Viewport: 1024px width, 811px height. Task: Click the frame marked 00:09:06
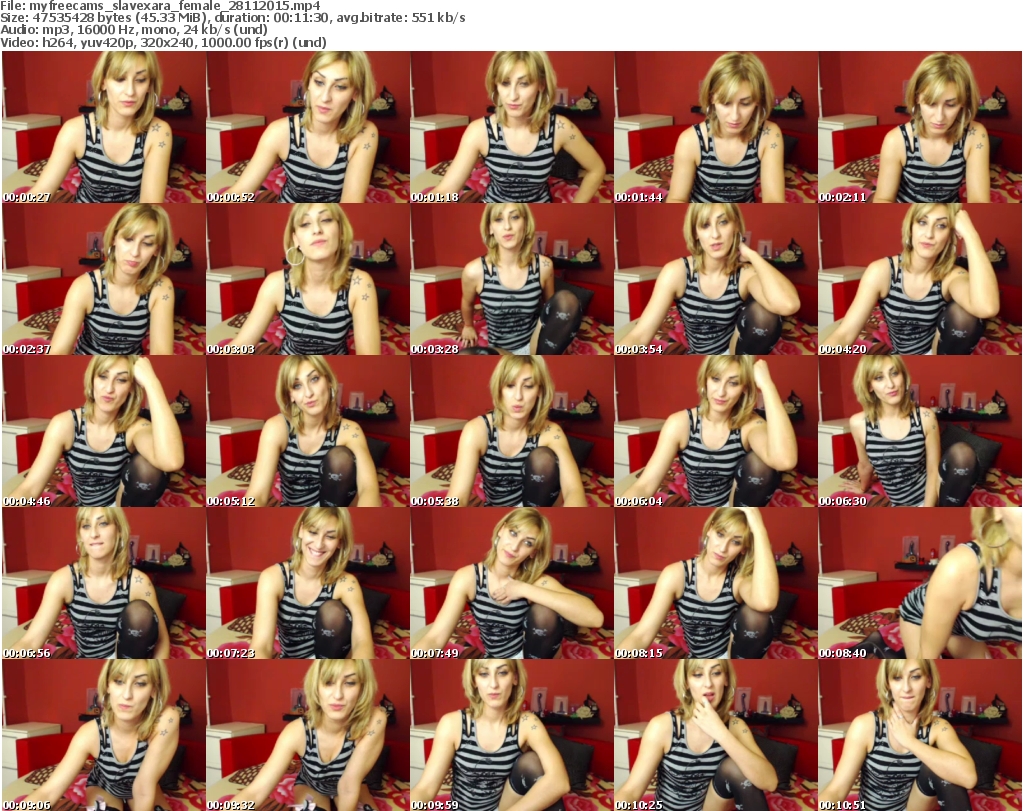[104, 735]
